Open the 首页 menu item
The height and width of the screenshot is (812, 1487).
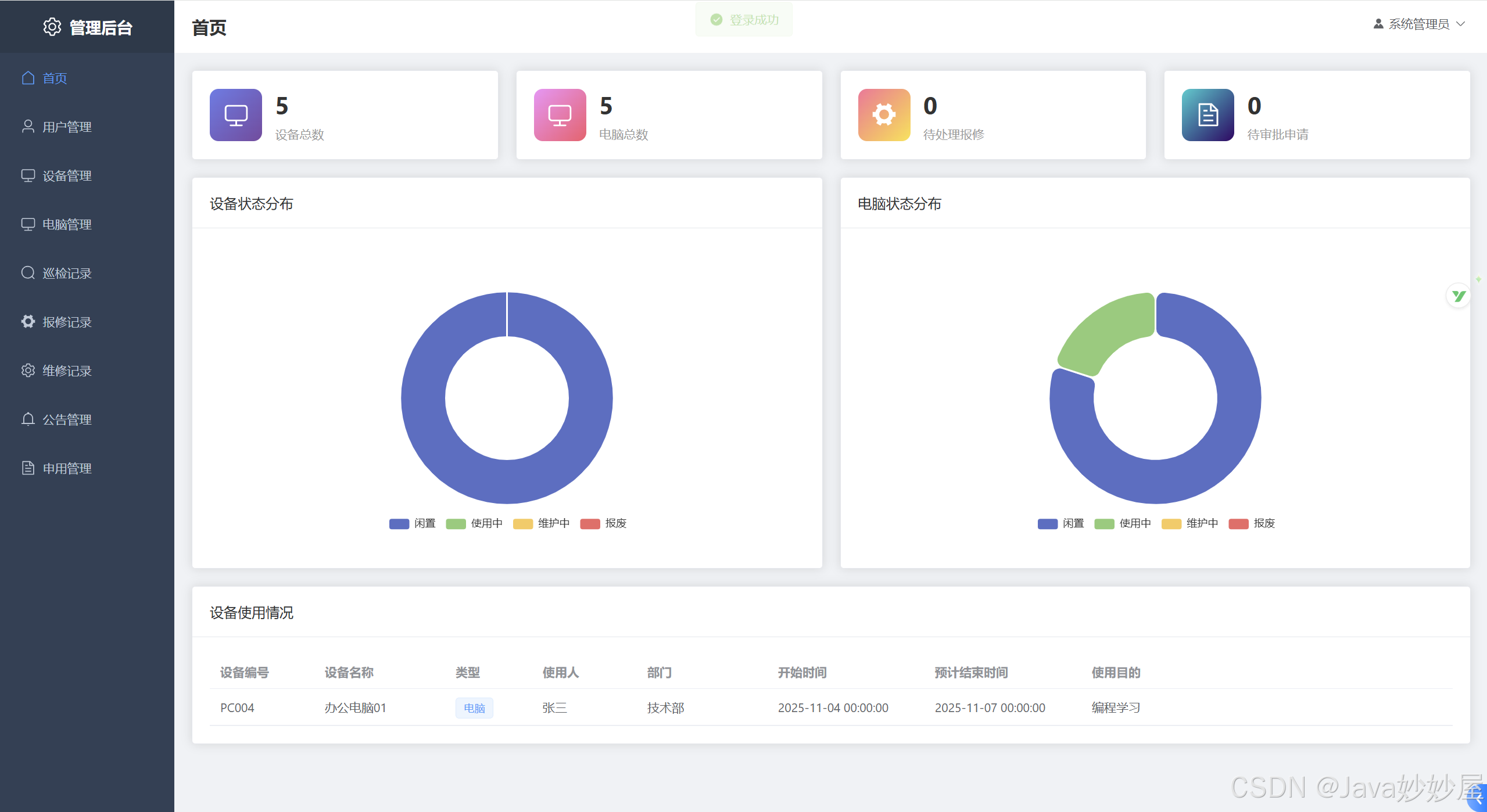pos(87,78)
